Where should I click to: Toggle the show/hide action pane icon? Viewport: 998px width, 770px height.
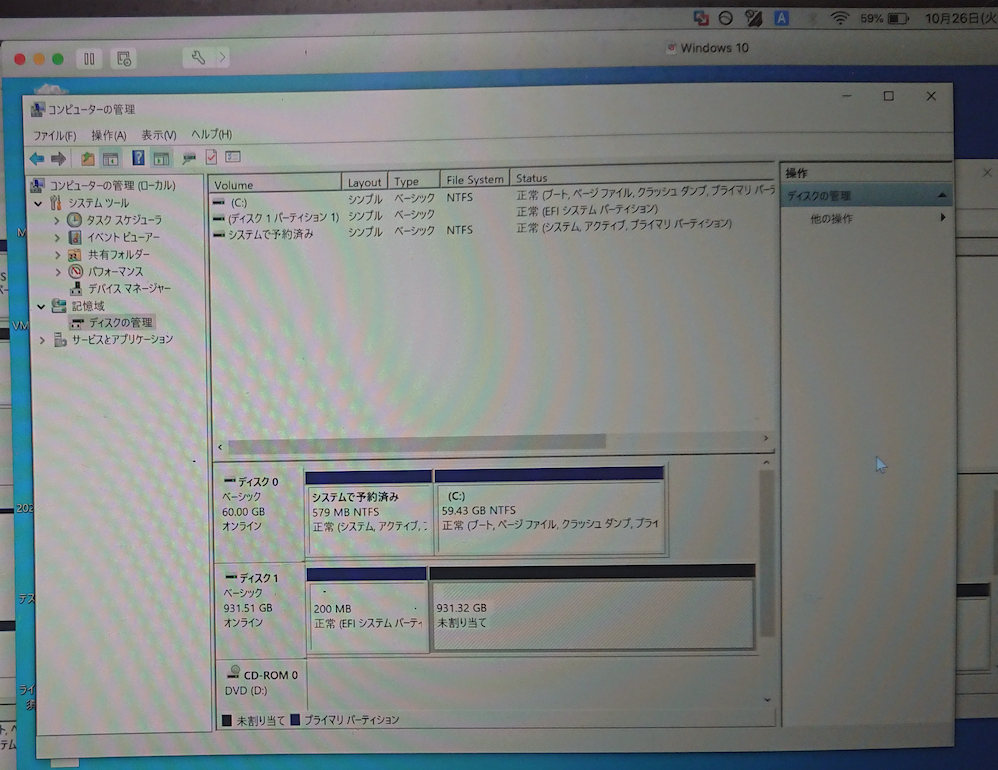[161, 158]
